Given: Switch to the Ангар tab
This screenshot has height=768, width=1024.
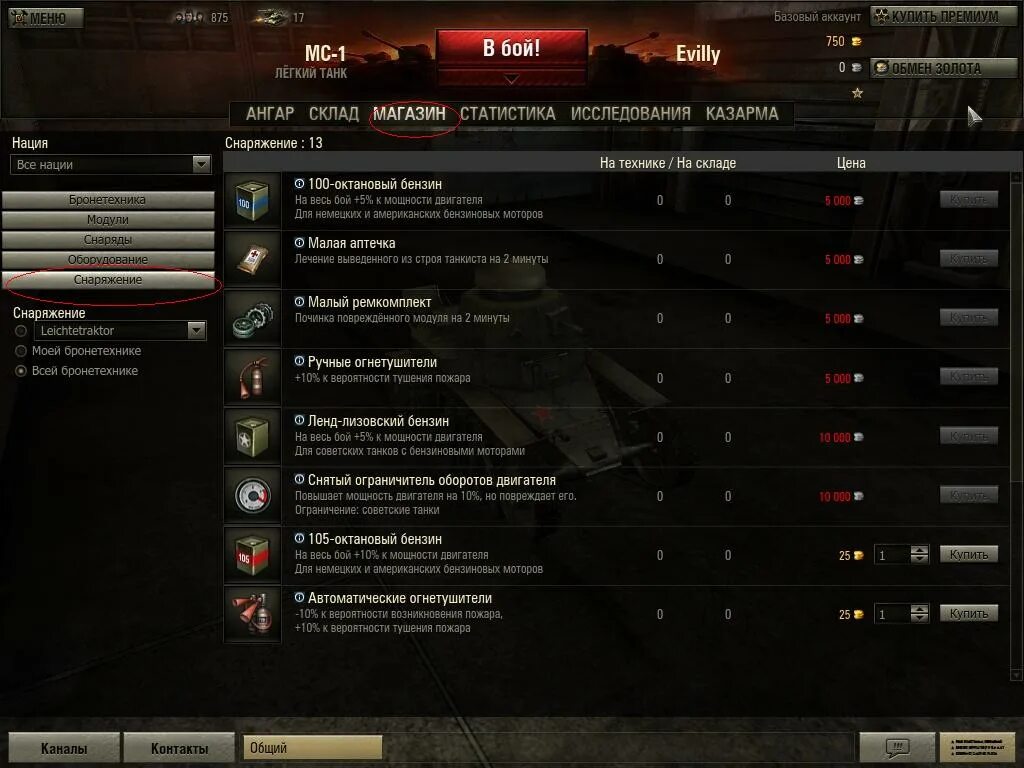Looking at the screenshot, I should tap(270, 114).
